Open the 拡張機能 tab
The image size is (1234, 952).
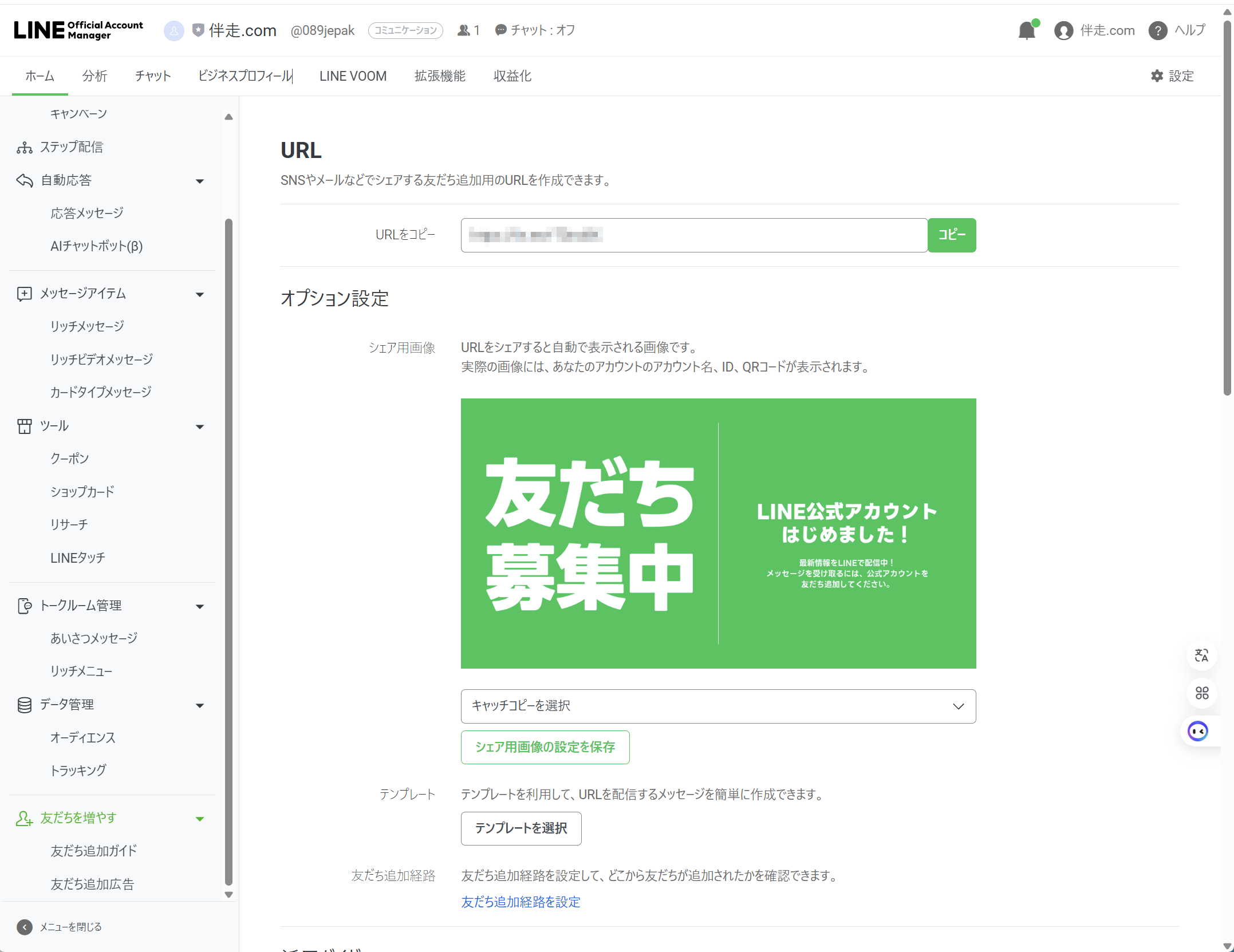tap(440, 76)
